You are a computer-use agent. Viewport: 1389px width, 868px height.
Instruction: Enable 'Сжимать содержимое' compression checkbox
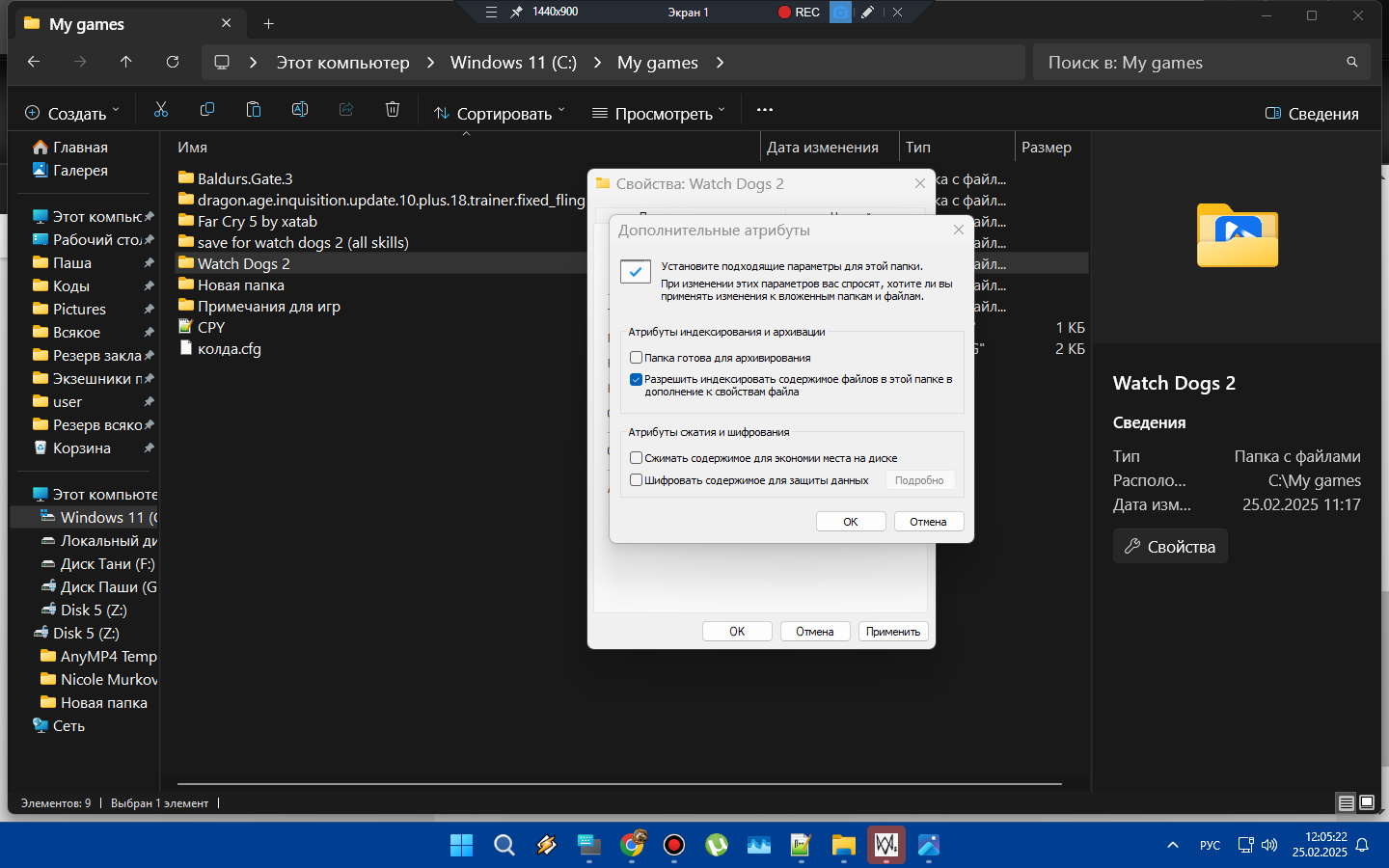pos(637,458)
